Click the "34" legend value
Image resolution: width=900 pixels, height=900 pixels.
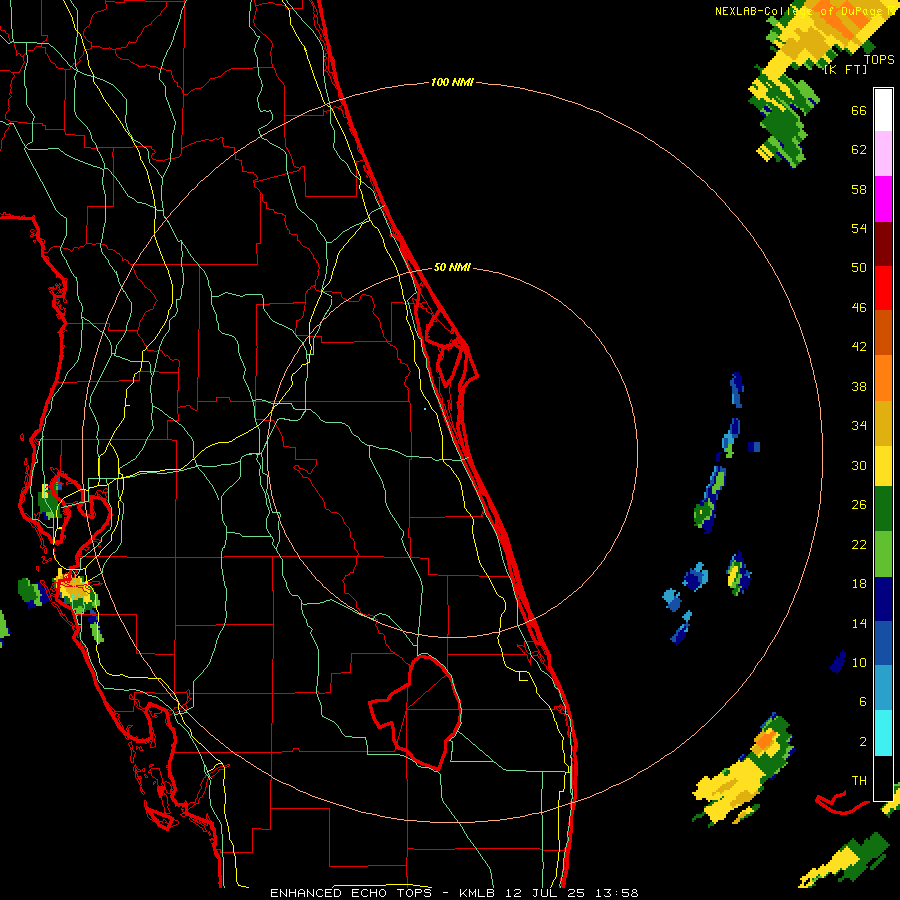coord(859,426)
